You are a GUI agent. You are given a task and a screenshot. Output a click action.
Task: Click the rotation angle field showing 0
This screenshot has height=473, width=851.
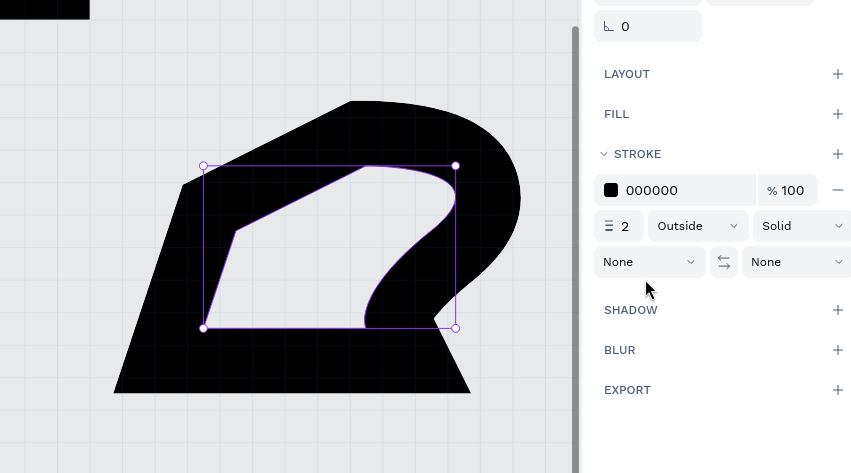(x=648, y=26)
